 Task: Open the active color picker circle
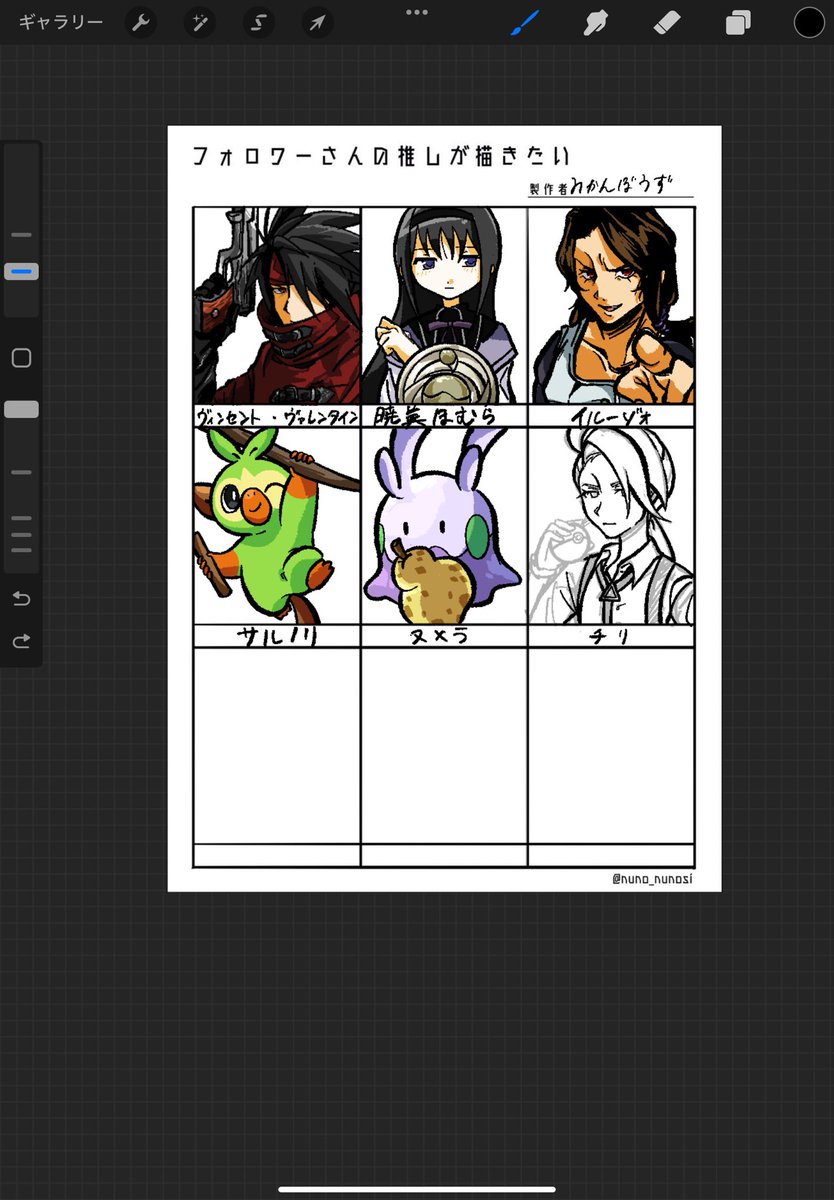click(809, 22)
